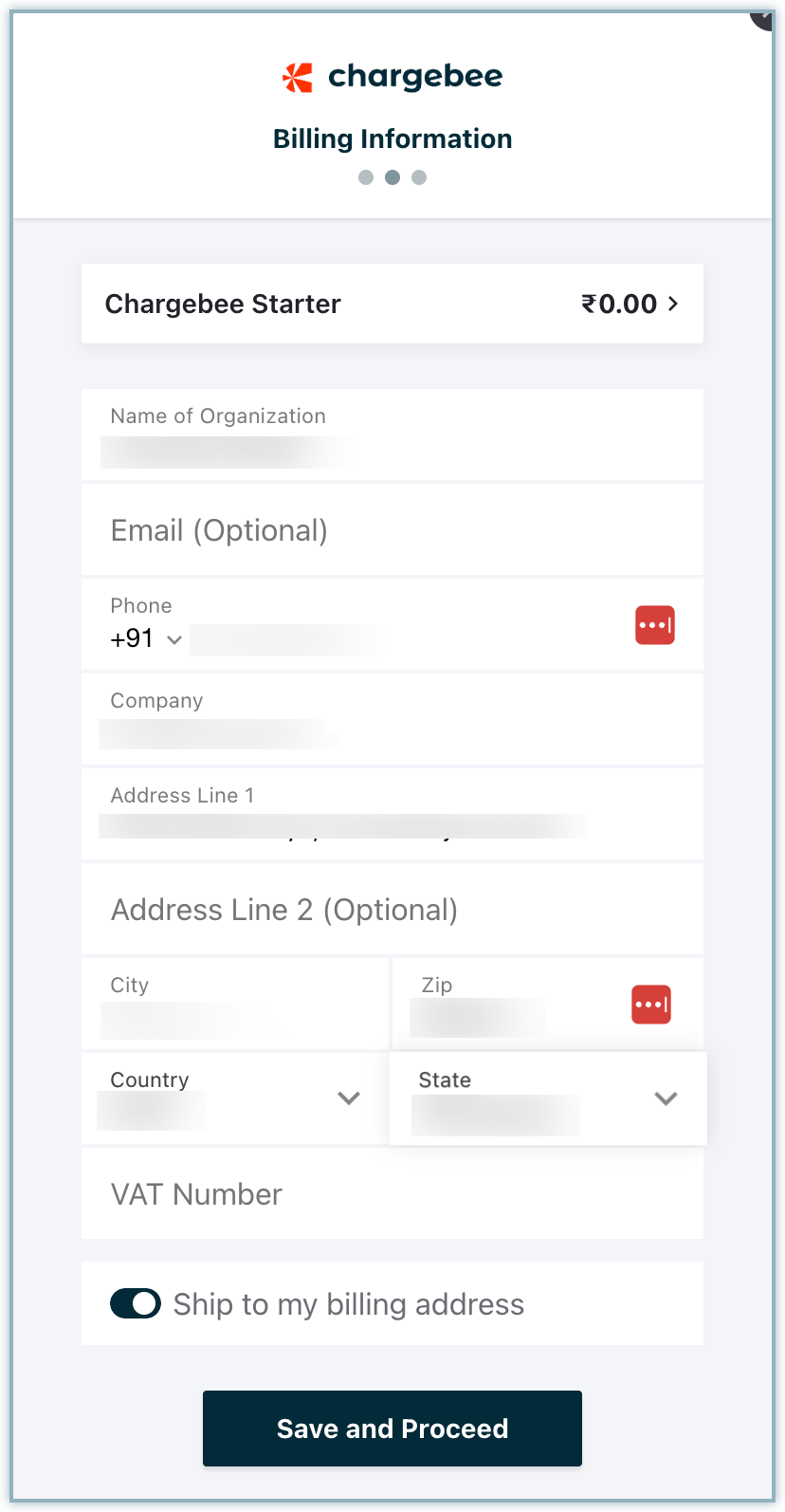Toggle Ship to my billing address switch
Image resolution: width=785 pixels, height=1512 pixels.
pos(136,1304)
